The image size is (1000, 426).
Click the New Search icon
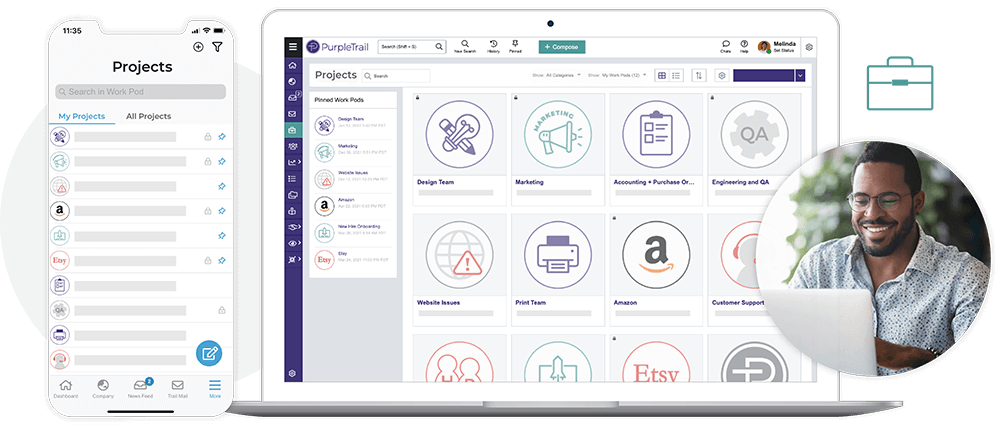pos(466,47)
